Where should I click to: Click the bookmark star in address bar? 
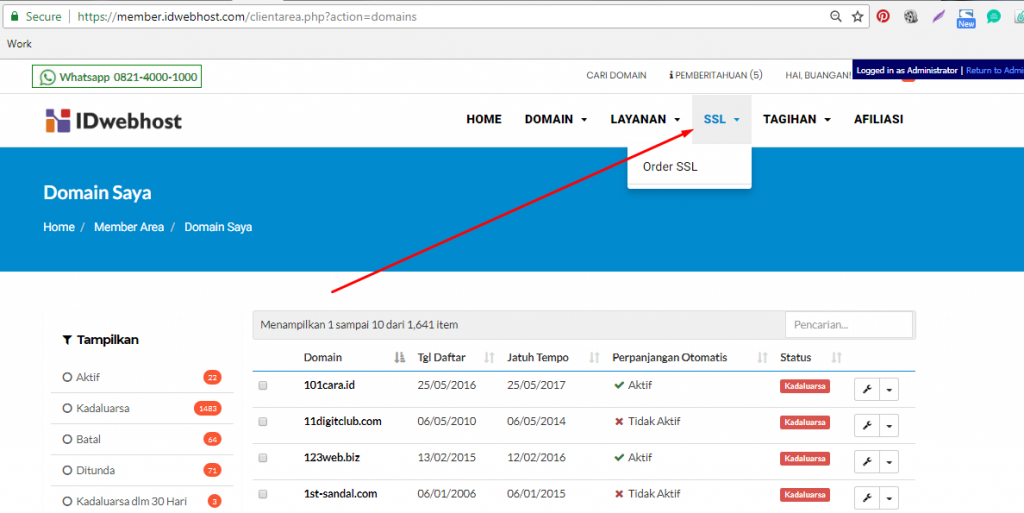857,17
